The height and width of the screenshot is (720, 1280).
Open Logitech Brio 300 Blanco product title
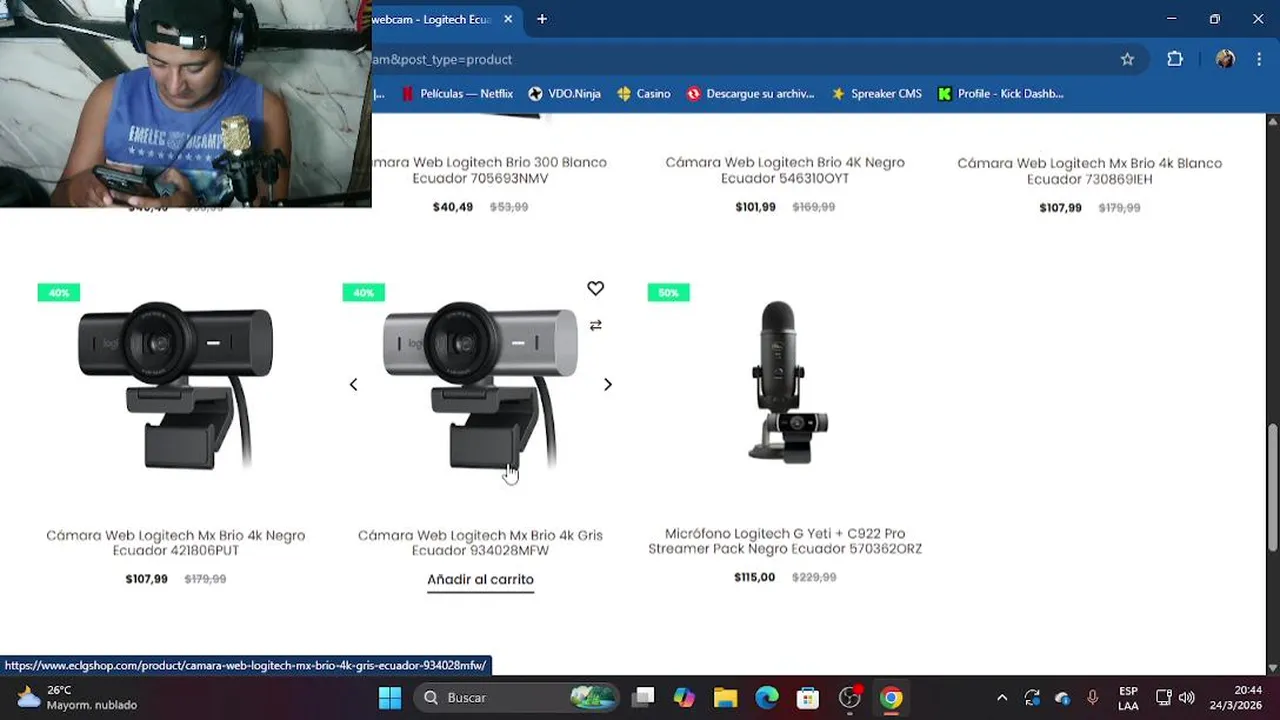click(x=488, y=170)
